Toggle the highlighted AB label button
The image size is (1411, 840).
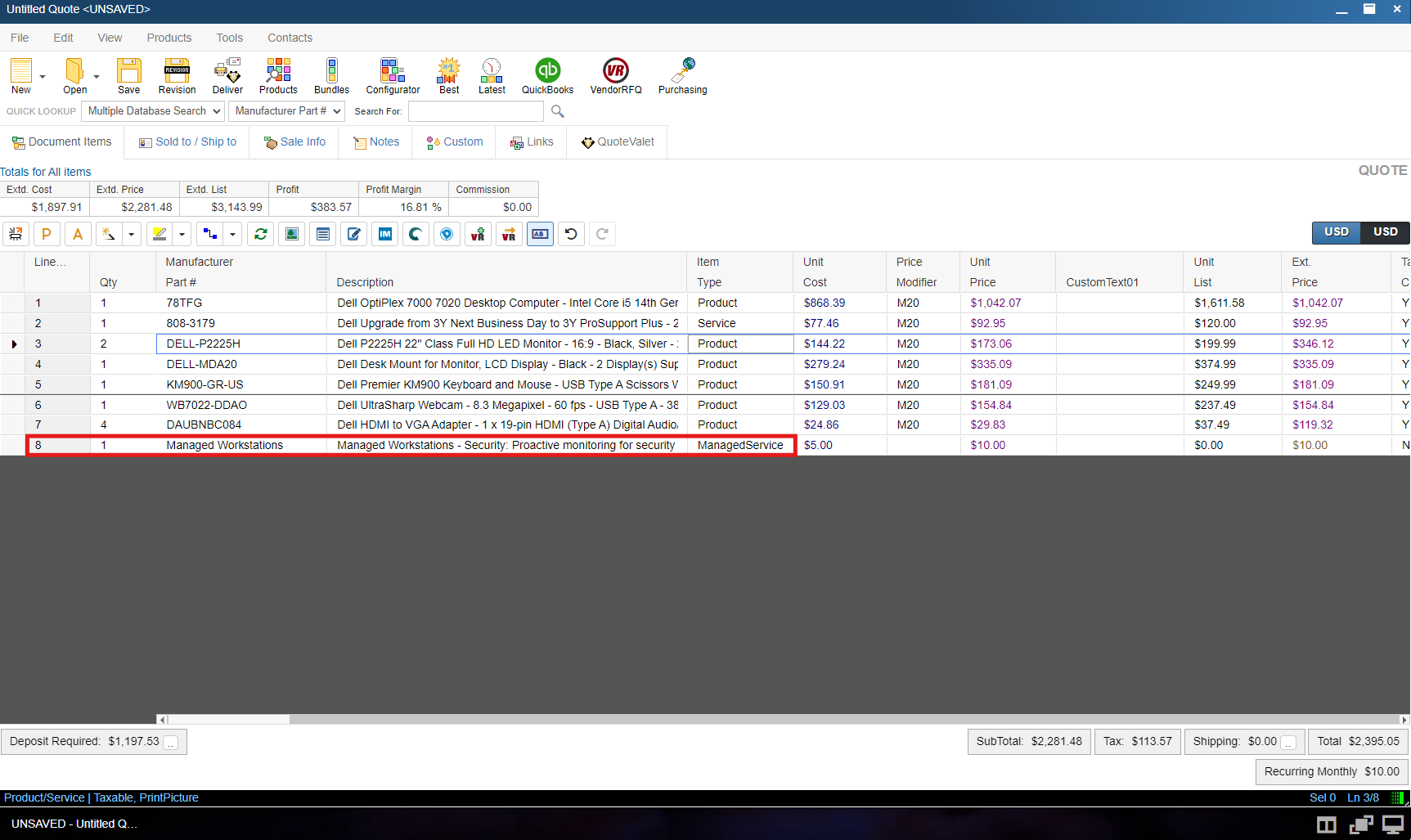(x=540, y=234)
